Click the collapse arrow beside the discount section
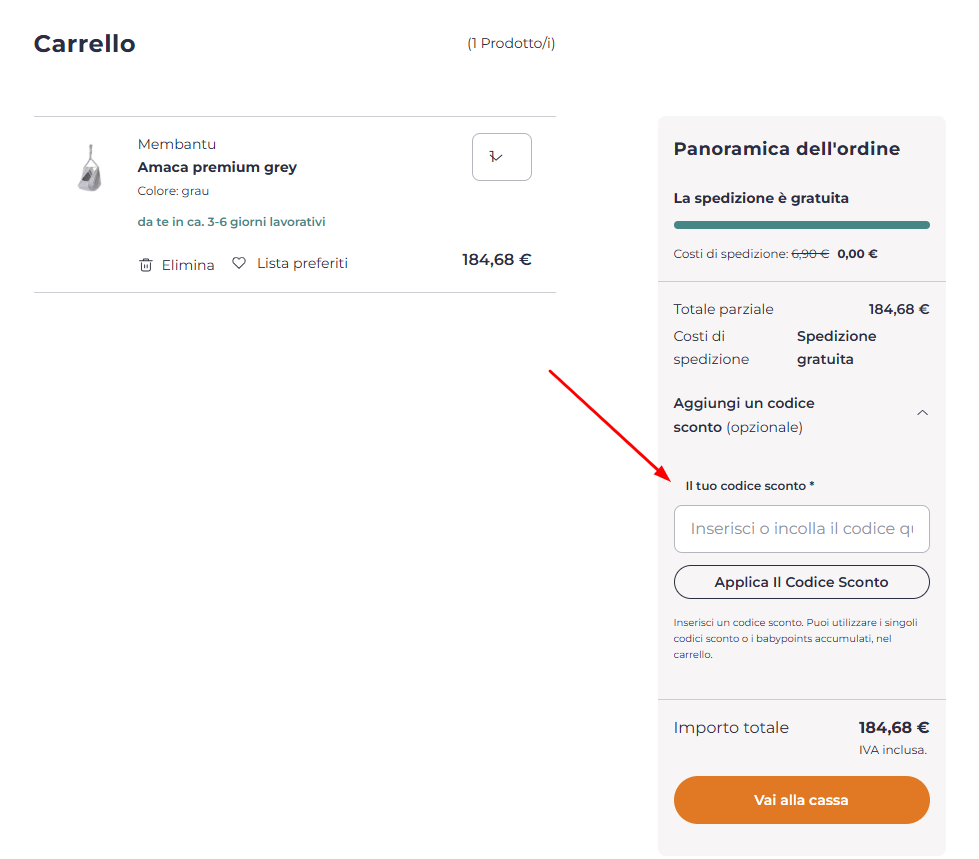This screenshot has width=979, height=859. tap(922, 411)
